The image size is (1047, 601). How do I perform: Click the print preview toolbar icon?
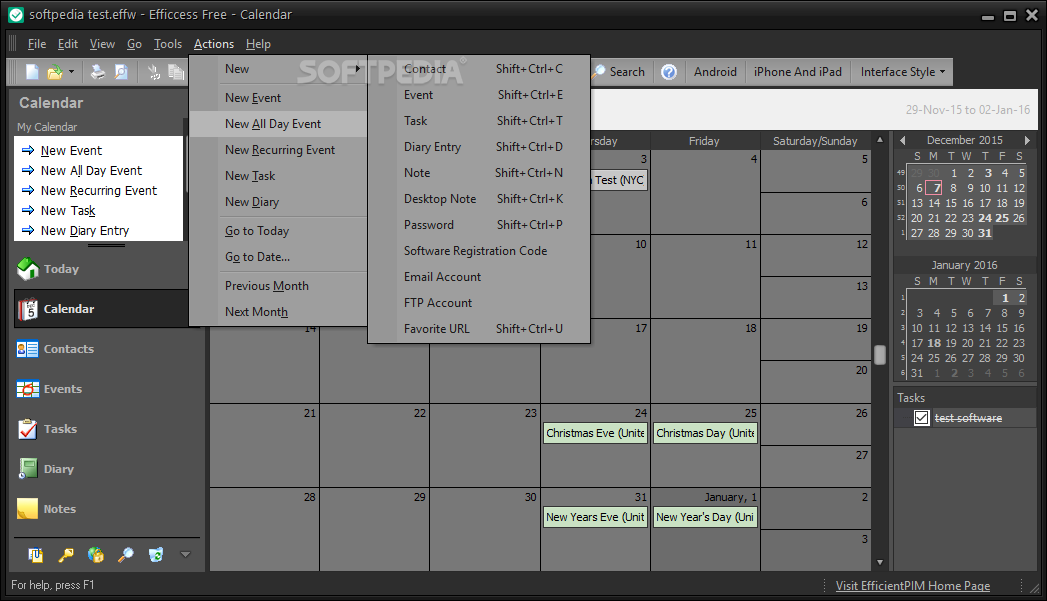tap(121, 72)
